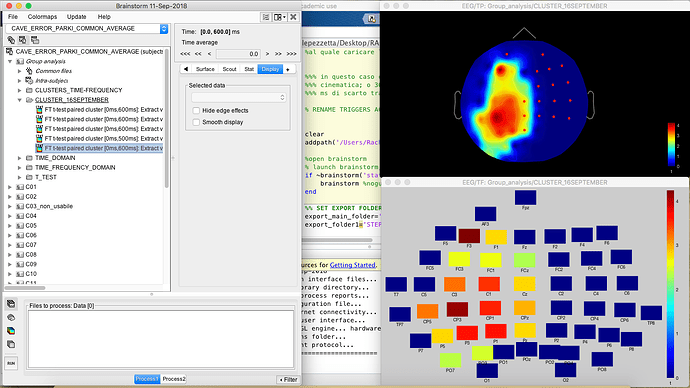Expand CLUSTERS_TIME-FREQUENCY folder
Screen dimensions: 690x388
[19, 90]
